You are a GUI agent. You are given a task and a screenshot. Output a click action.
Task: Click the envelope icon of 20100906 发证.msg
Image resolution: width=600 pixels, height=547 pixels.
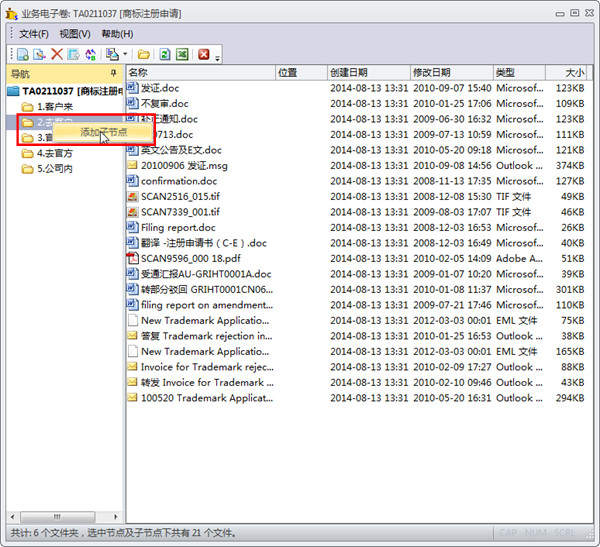(x=132, y=165)
